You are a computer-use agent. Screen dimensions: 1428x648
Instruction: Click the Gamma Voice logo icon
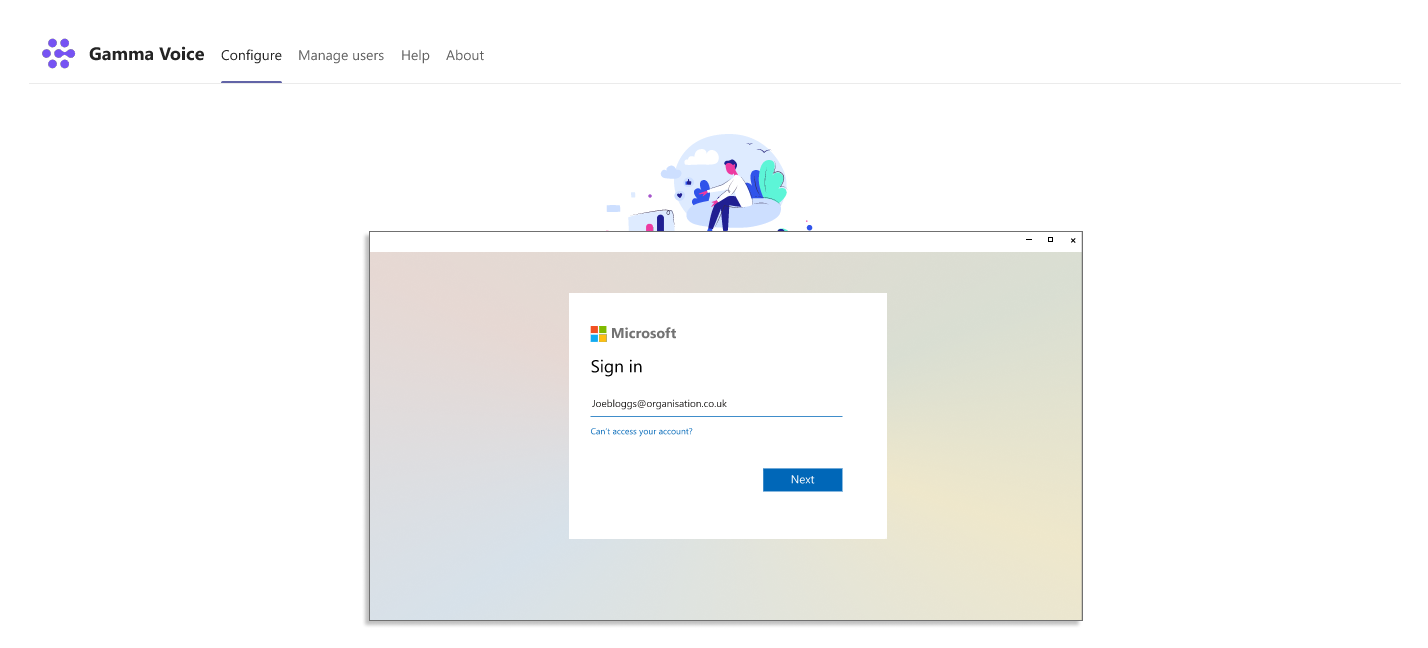pos(59,54)
